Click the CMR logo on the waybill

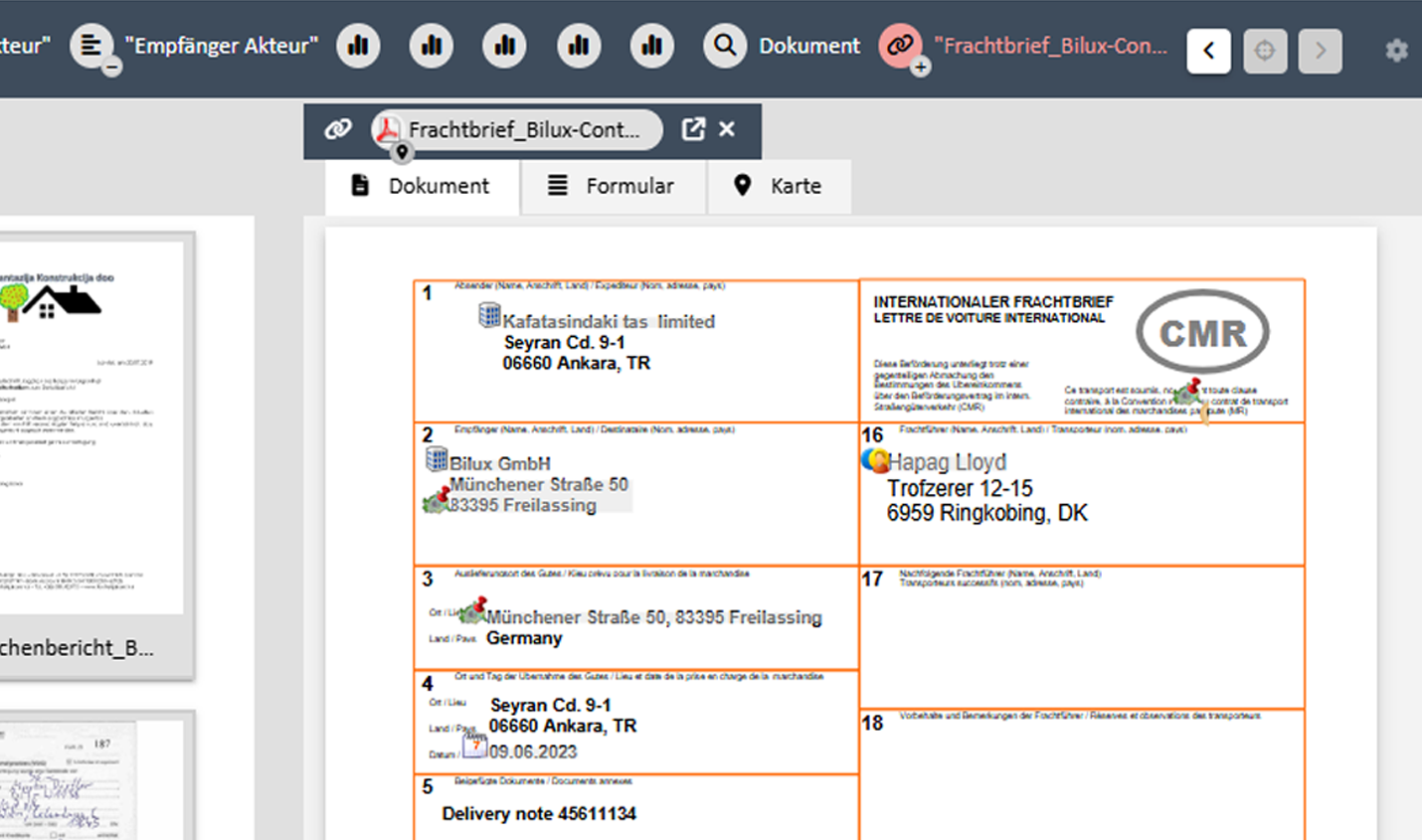click(1202, 333)
